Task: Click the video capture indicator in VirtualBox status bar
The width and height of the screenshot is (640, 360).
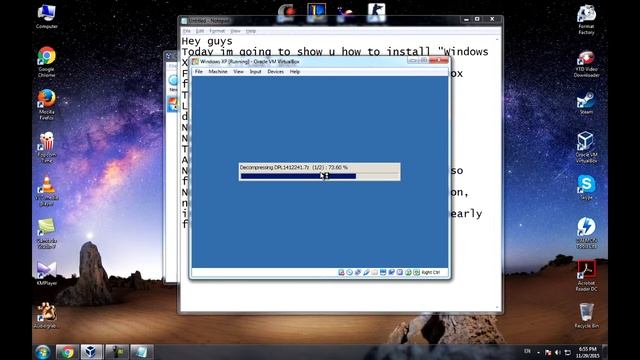Action: click(391, 272)
